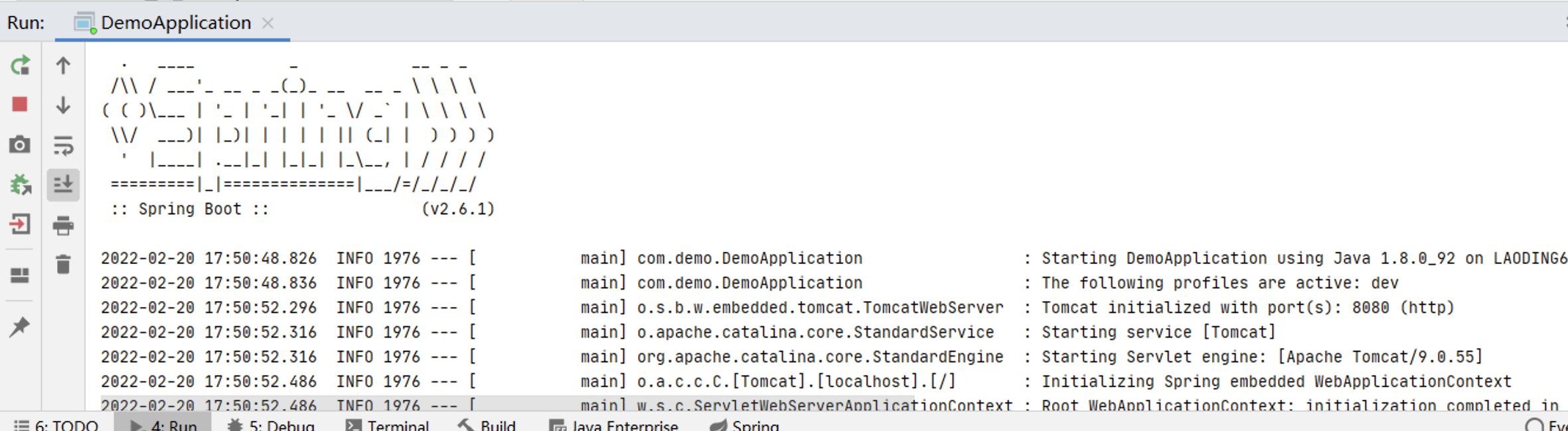Screen dimensions: 1568x431
Task: Open the Java Enterprise tool window
Action: click(x=617, y=425)
